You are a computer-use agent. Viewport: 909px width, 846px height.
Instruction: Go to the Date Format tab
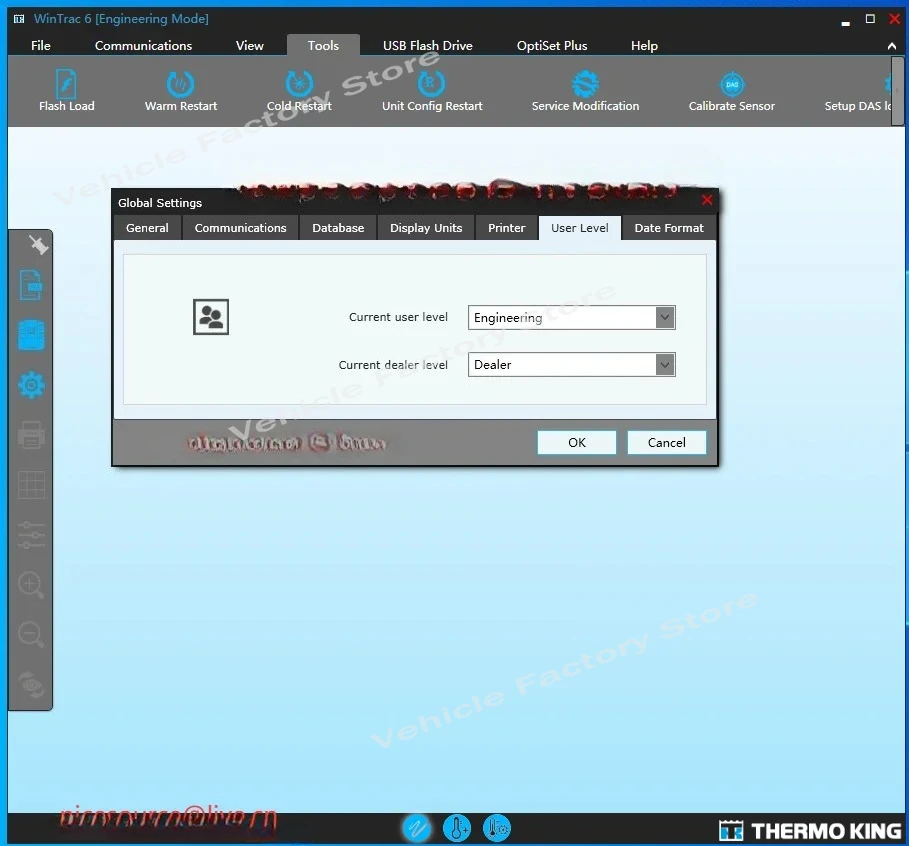tap(669, 228)
